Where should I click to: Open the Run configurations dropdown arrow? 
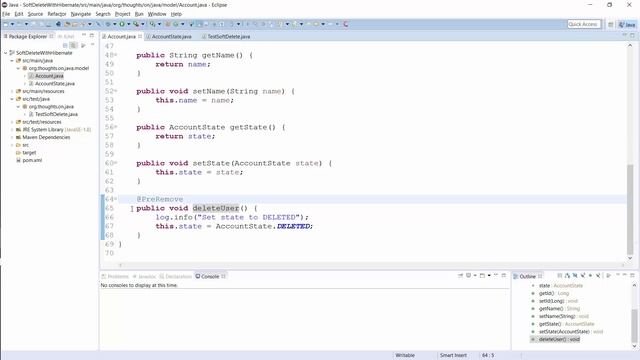click(128, 24)
